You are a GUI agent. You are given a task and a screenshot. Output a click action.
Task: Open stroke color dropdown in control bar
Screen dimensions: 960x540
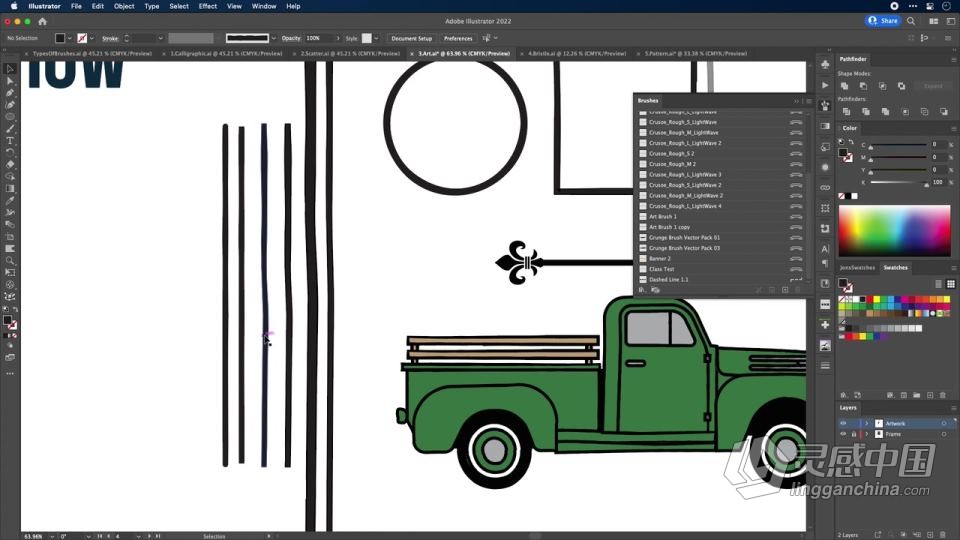tap(92, 38)
